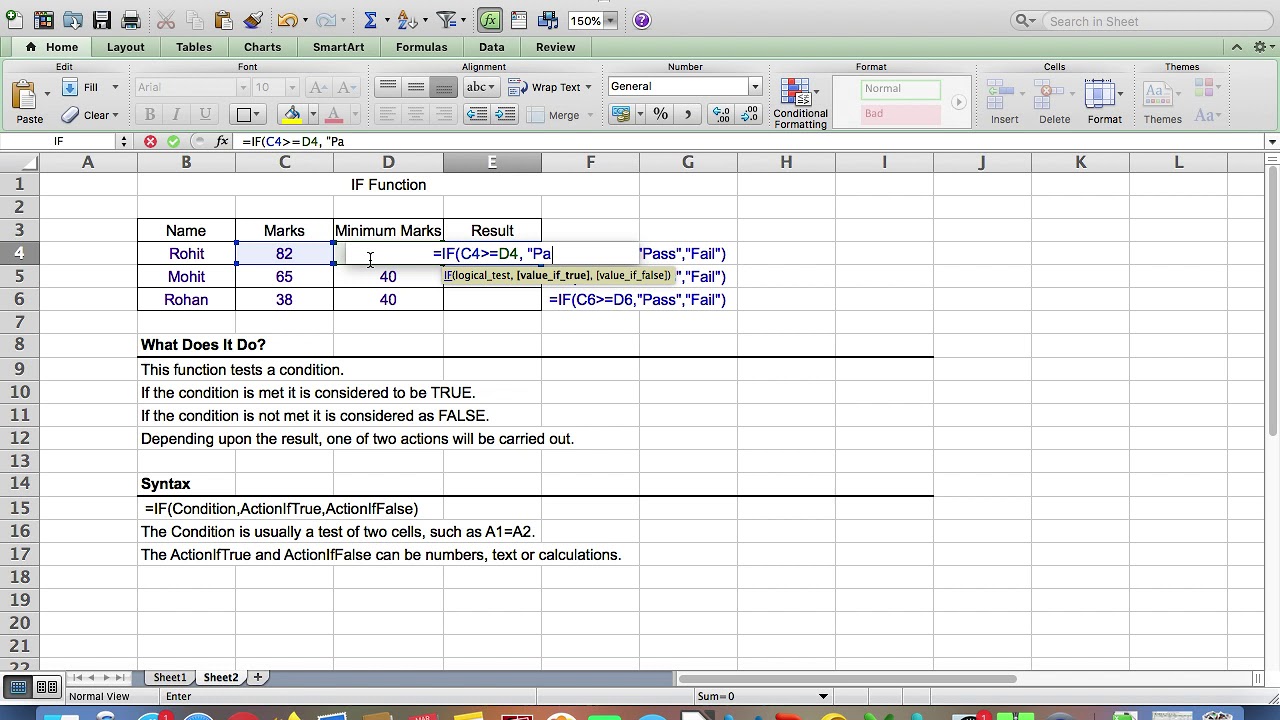The image size is (1280, 720).
Task: Click the percent style button
Action: pyautogui.click(x=660, y=115)
